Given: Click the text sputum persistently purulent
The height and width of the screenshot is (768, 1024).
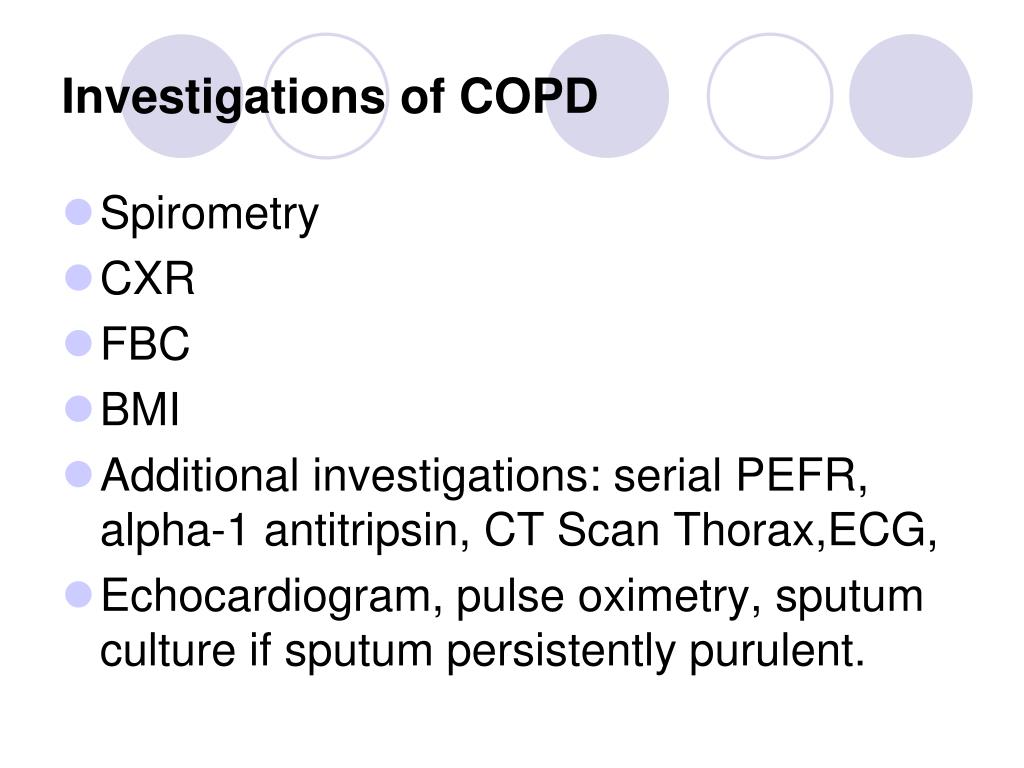Looking at the screenshot, I should coord(575,652).
